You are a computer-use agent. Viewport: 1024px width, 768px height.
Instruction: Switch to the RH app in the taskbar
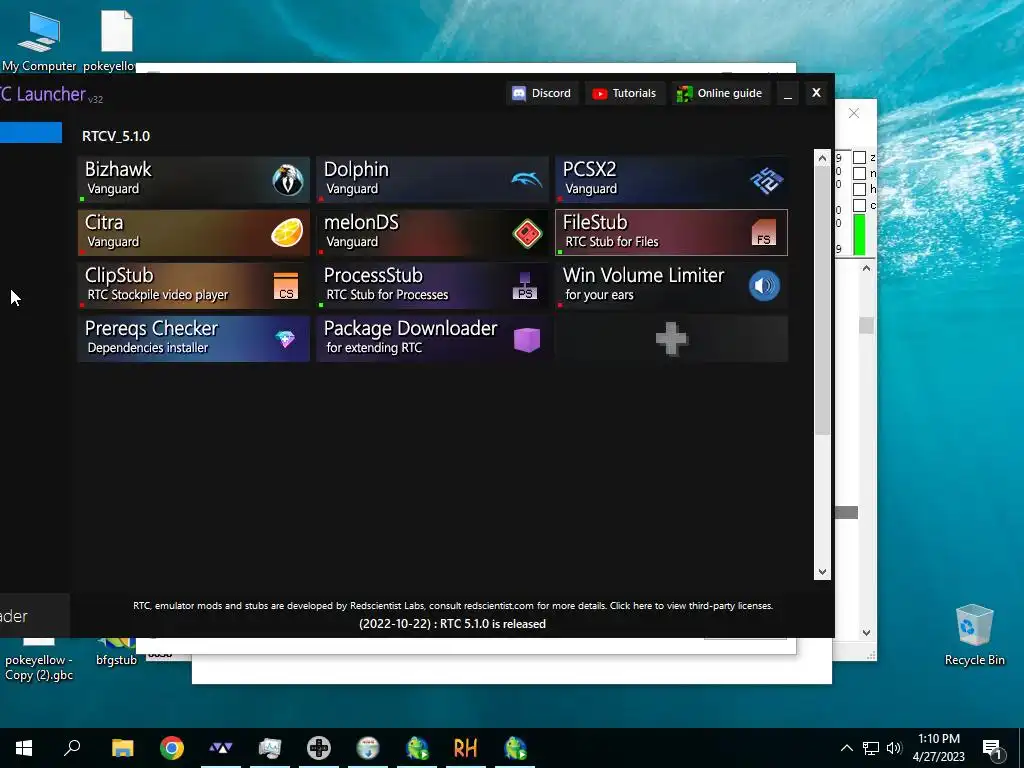(x=466, y=748)
